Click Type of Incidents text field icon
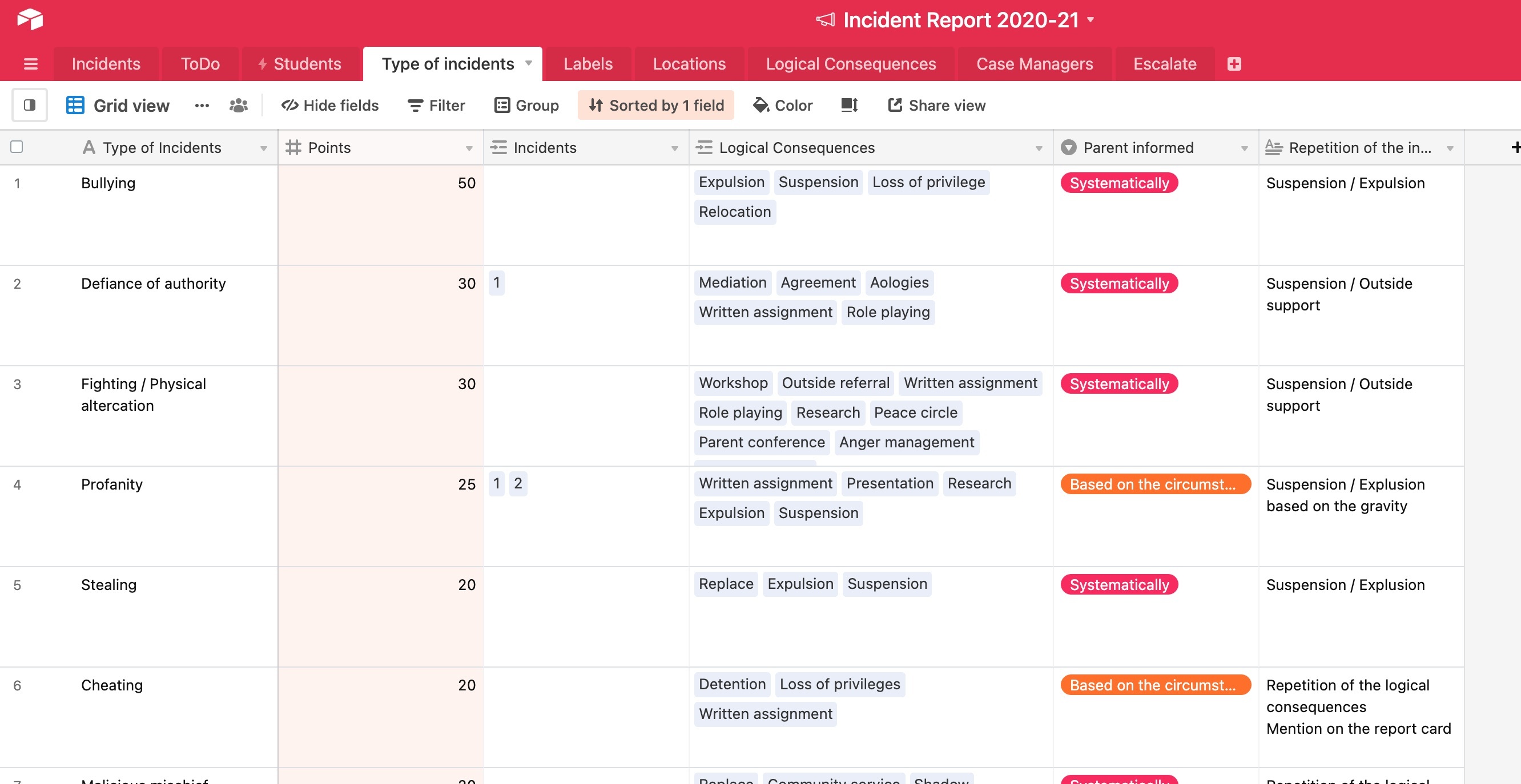 (88, 147)
